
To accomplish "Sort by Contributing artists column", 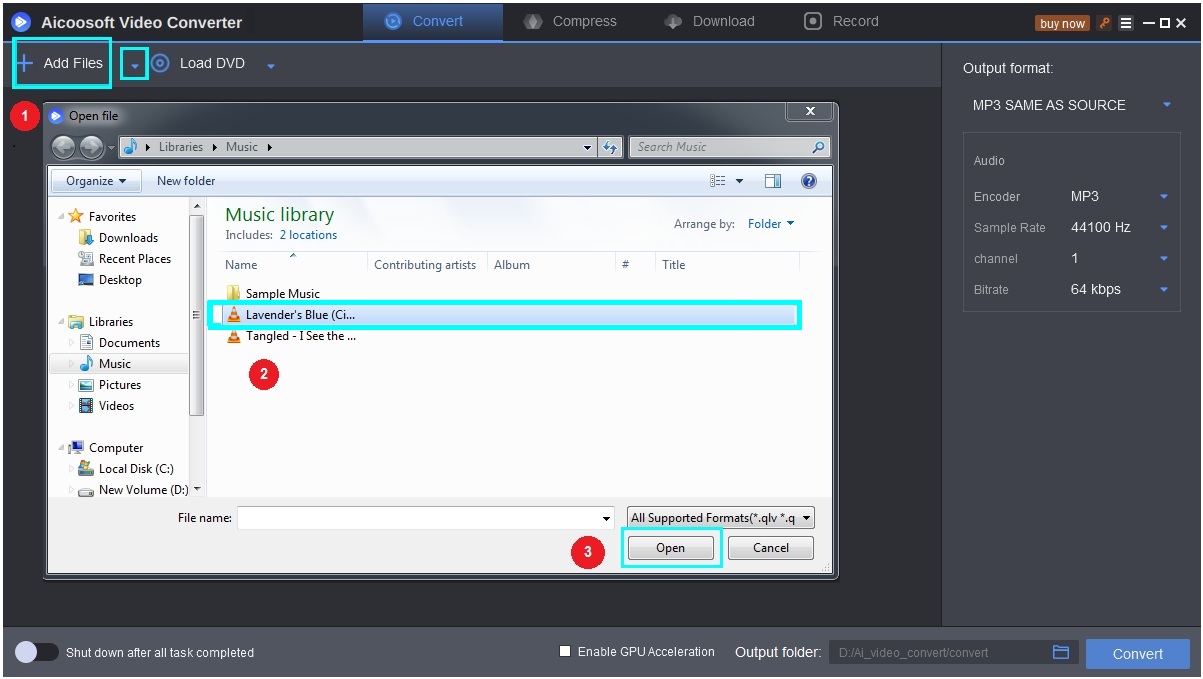I will [425, 265].
